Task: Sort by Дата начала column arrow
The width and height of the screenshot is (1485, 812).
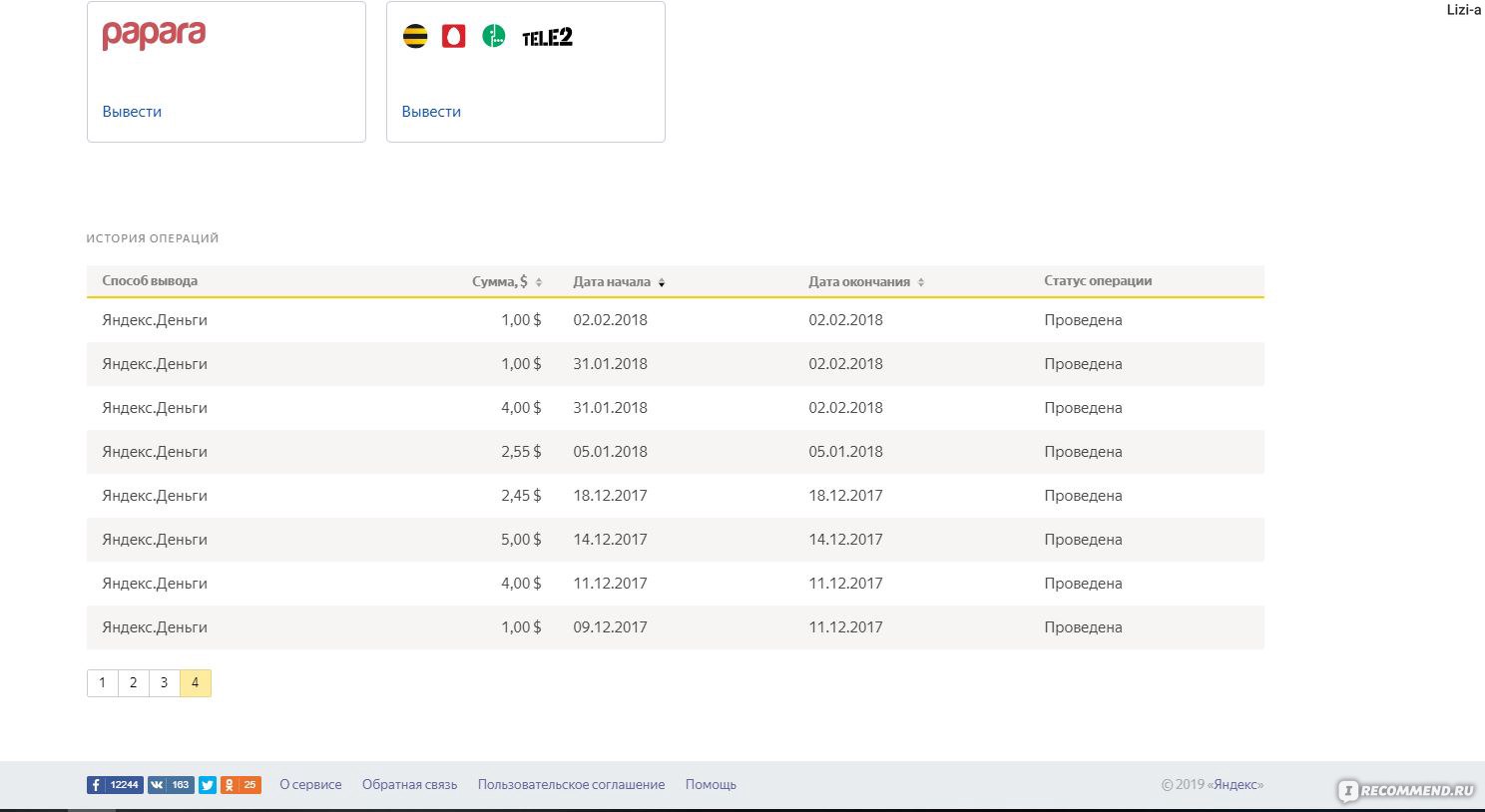Action: [x=662, y=283]
